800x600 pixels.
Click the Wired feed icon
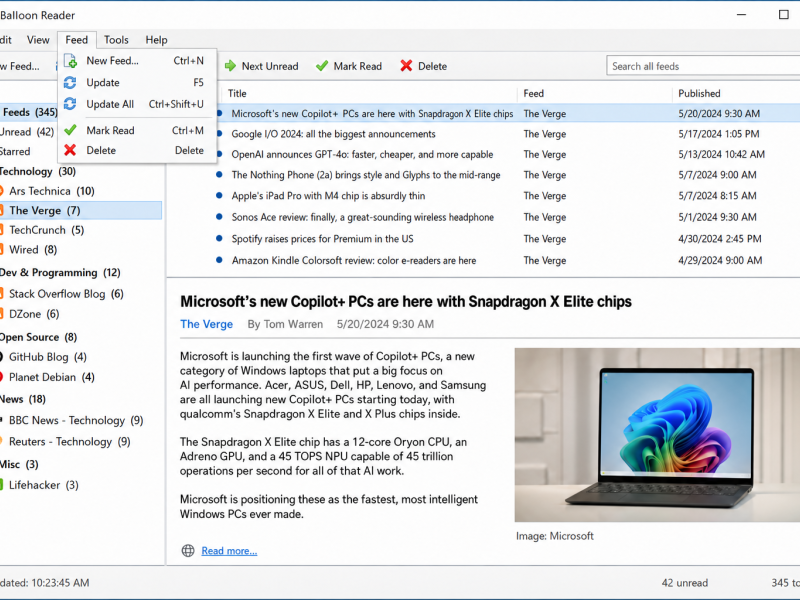(2, 249)
